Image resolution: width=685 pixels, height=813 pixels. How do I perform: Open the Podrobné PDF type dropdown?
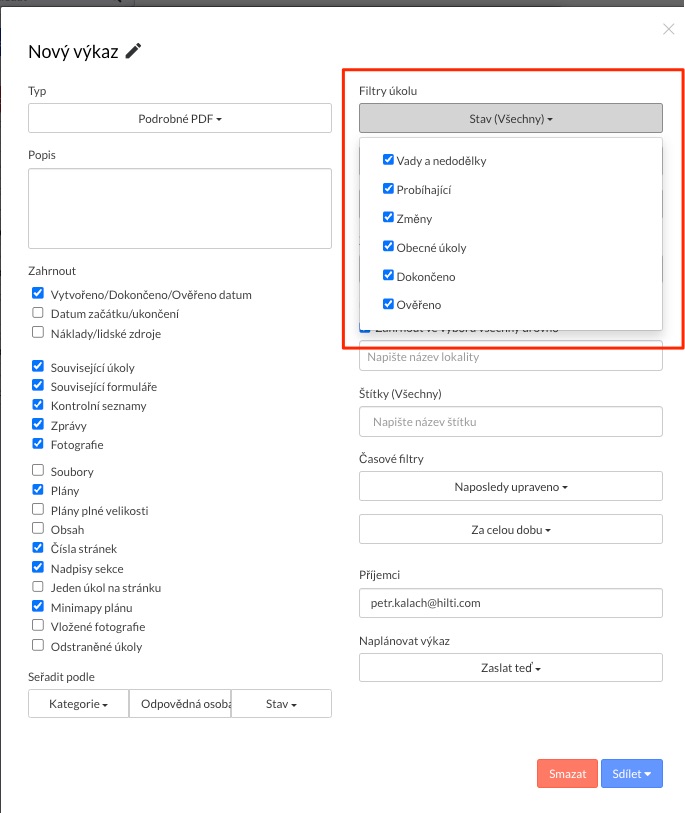pos(179,118)
